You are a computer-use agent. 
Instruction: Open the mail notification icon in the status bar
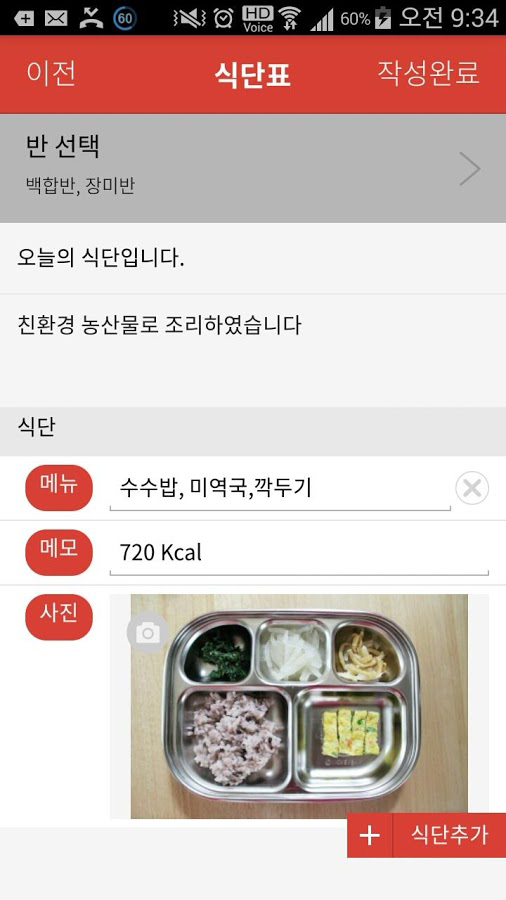tap(56, 18)
